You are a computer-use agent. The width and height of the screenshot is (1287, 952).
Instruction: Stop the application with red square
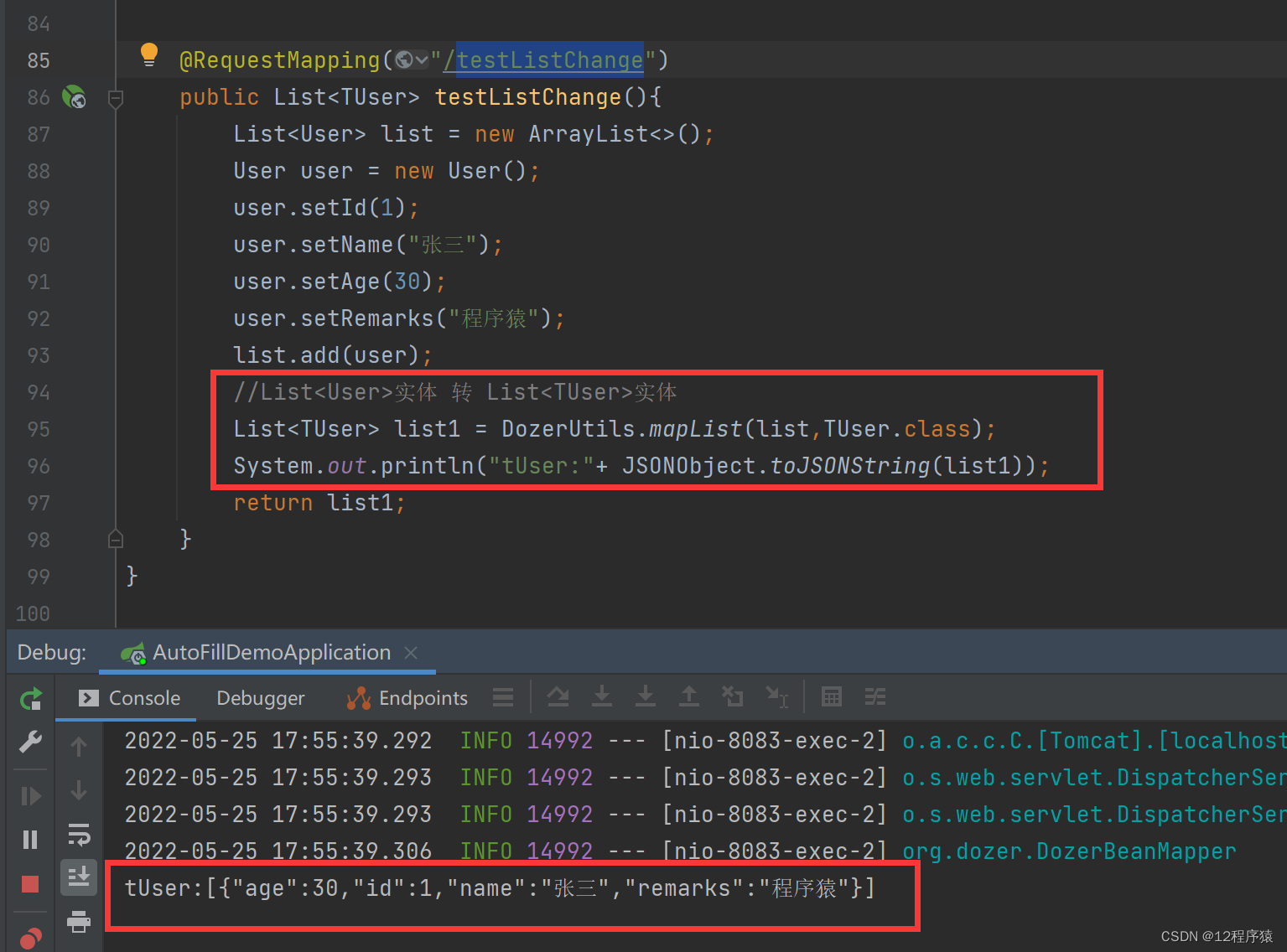pyautogui.click(x=30, y=884)
